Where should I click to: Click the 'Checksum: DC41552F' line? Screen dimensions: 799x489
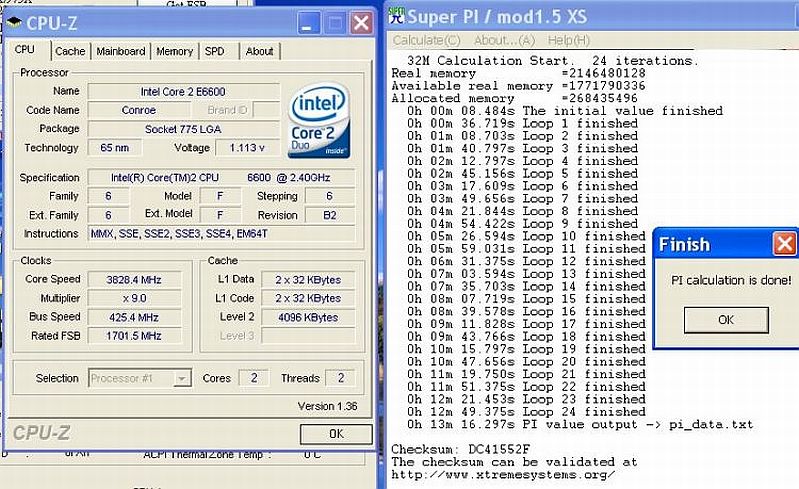tap(461, 449)
